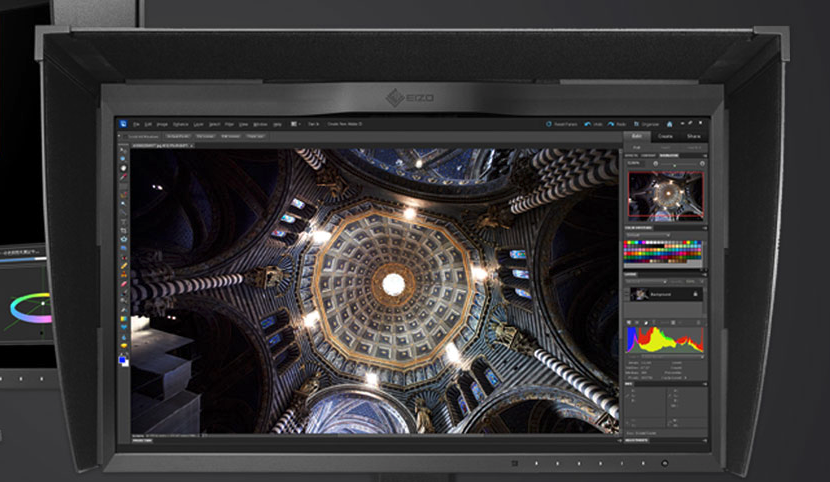Click the Redo arrow icon
Screen dimensions: 830x482
point(611,124)
